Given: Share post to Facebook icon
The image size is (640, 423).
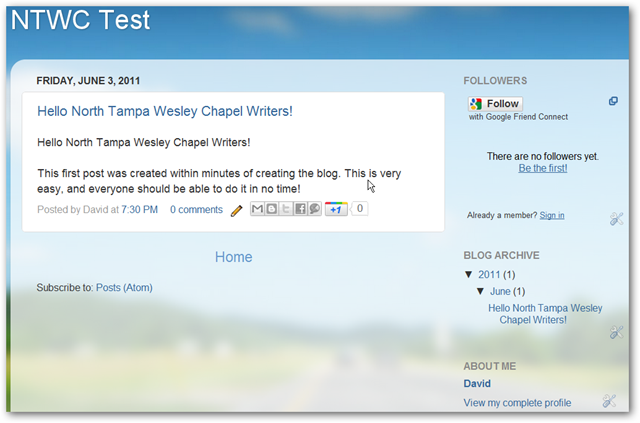Looking at the screenshot, I should (300, 209).
